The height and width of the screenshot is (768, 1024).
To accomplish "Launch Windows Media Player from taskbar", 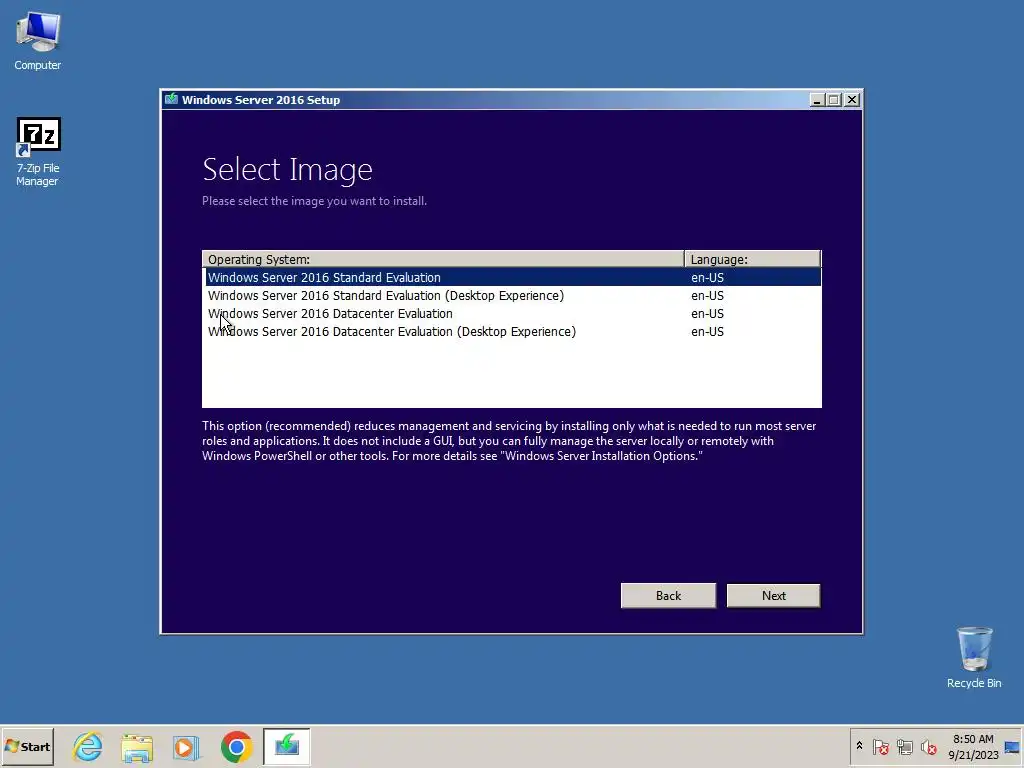I will (186, 746).
